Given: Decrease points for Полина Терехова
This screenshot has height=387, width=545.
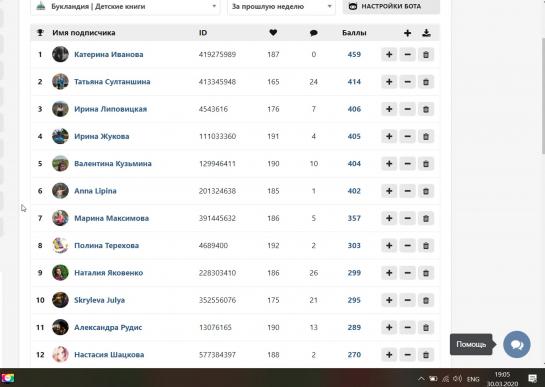Looking at the screenshot, I should point(407,246).
